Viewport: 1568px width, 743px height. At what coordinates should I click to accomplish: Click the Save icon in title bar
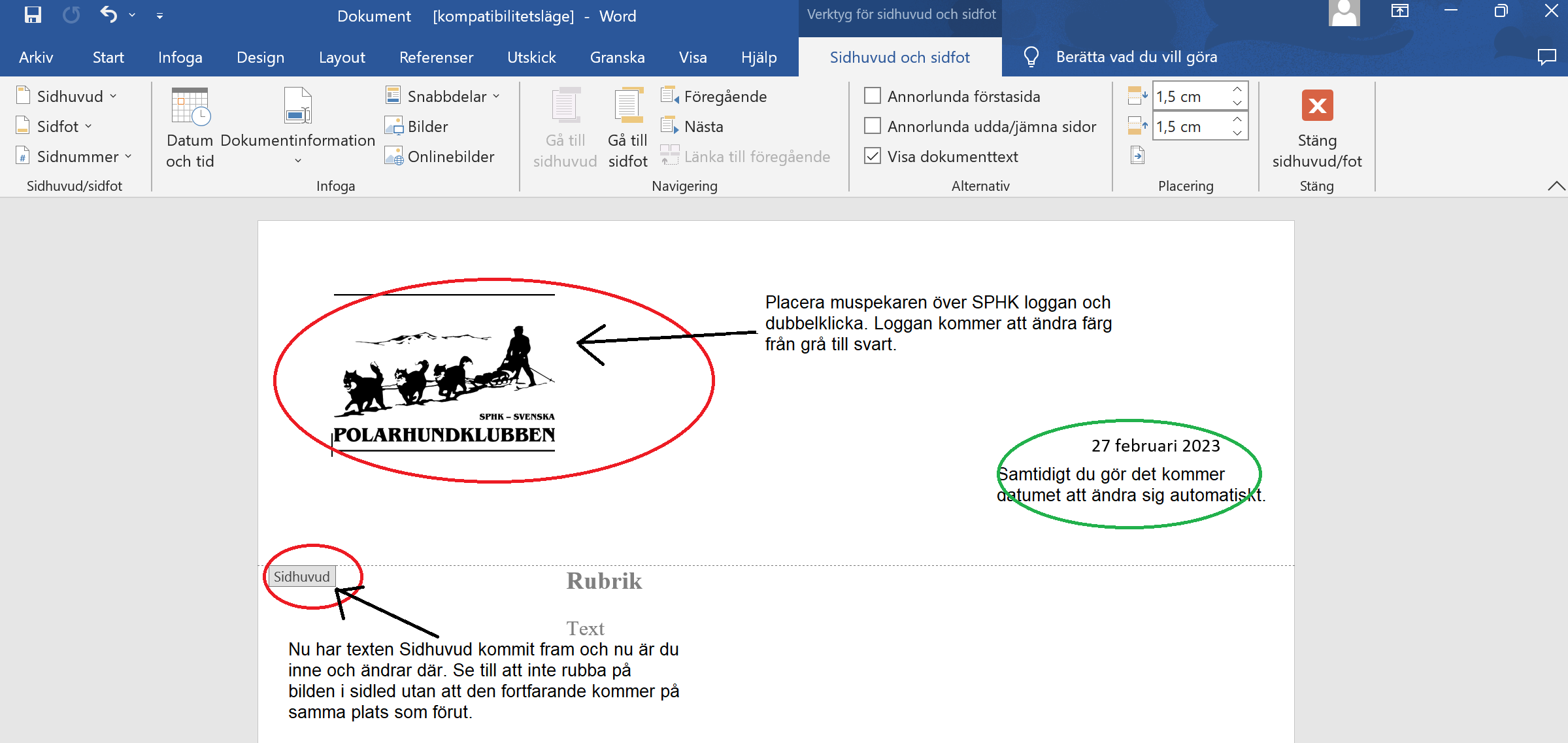[x=33, y=15]
